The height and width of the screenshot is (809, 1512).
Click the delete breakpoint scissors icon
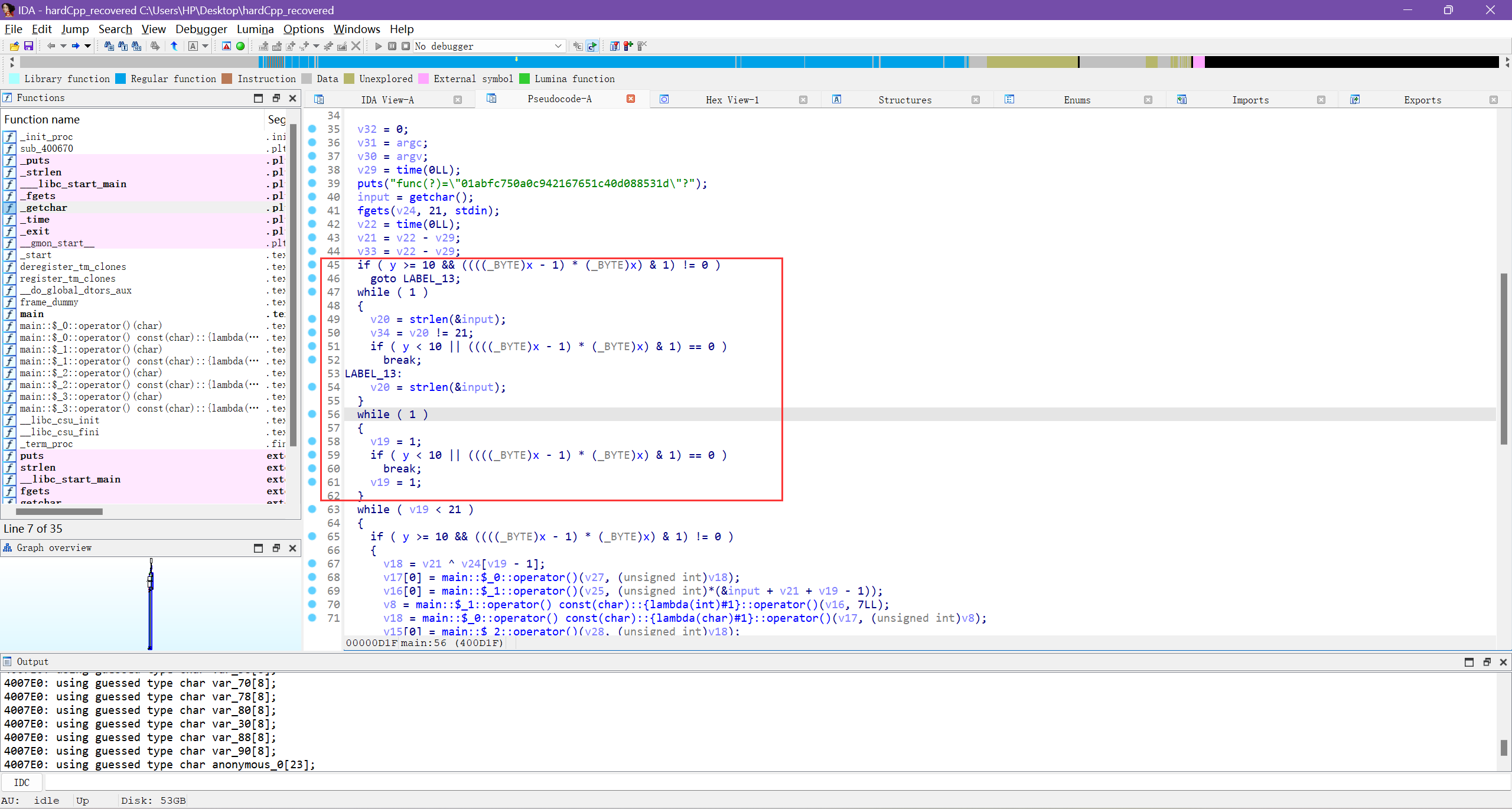[x=642, y=46]
